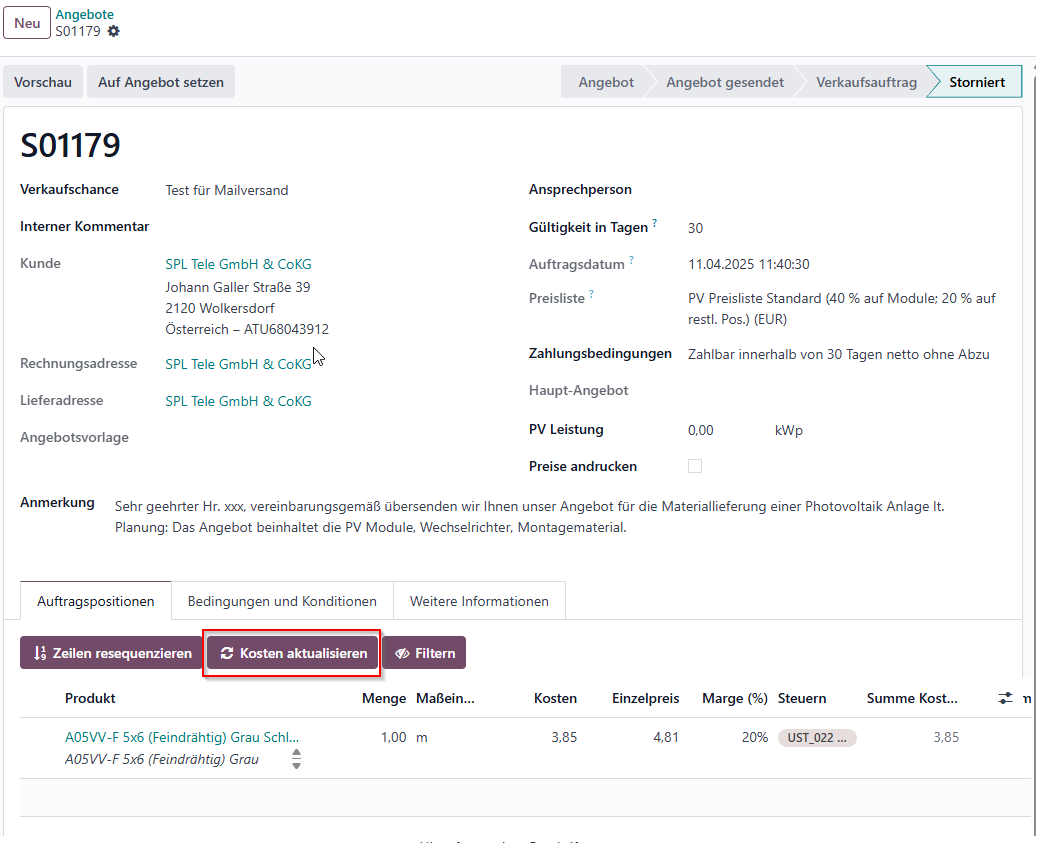The image size is (1046, 843).
Task: Click help question mark next to Preisliste
Action: tap(591, 294)
